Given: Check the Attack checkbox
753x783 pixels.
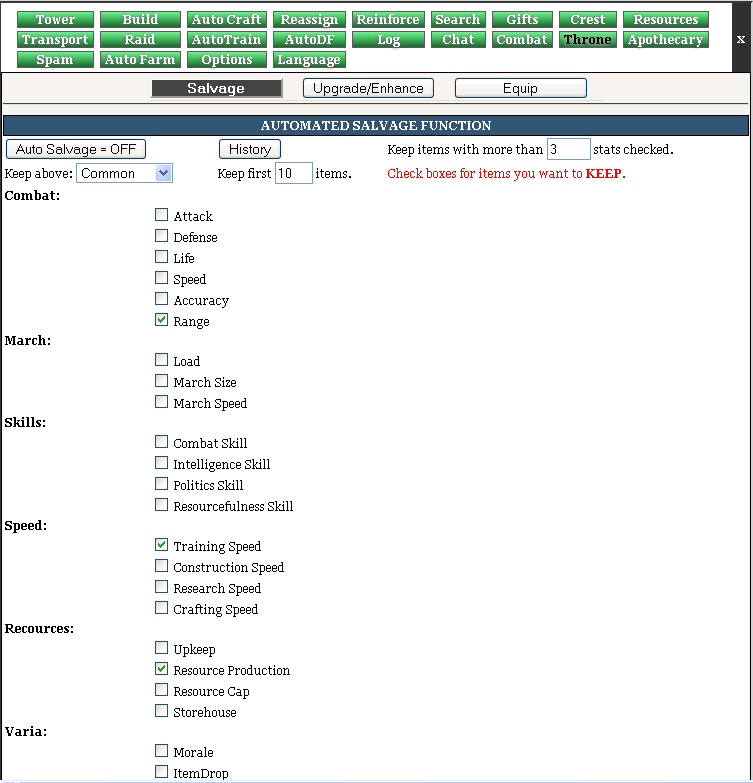Looking at the screenshot, I should tap(161, 215).
